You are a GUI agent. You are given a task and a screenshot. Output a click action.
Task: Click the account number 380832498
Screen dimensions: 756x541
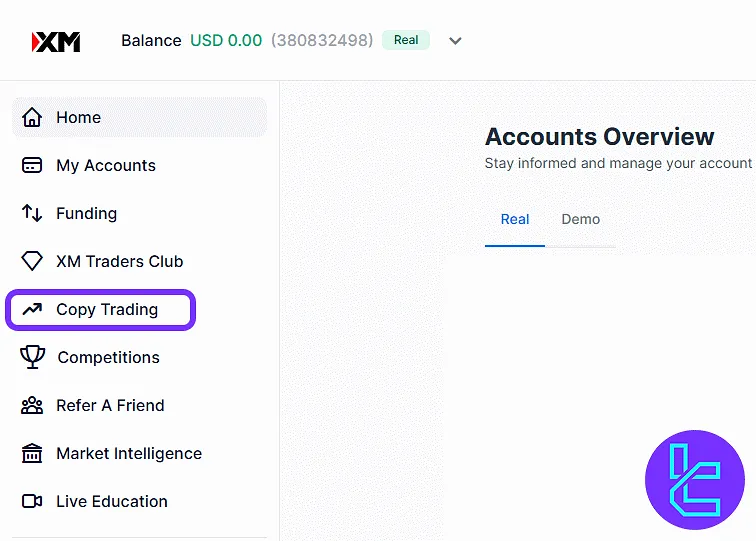tap(322, 41)
